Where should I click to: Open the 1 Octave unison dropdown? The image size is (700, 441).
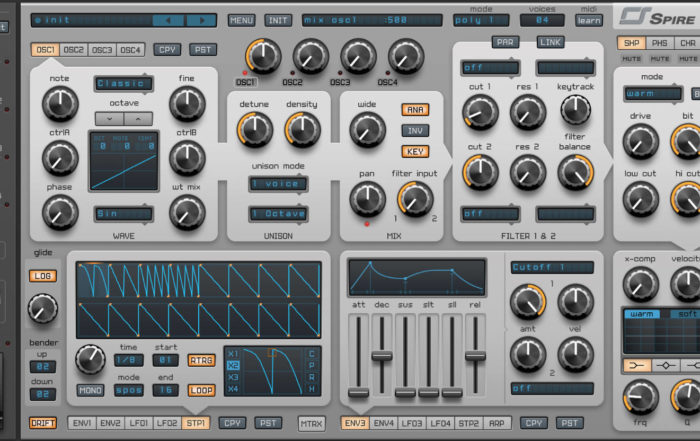[278, 214]
